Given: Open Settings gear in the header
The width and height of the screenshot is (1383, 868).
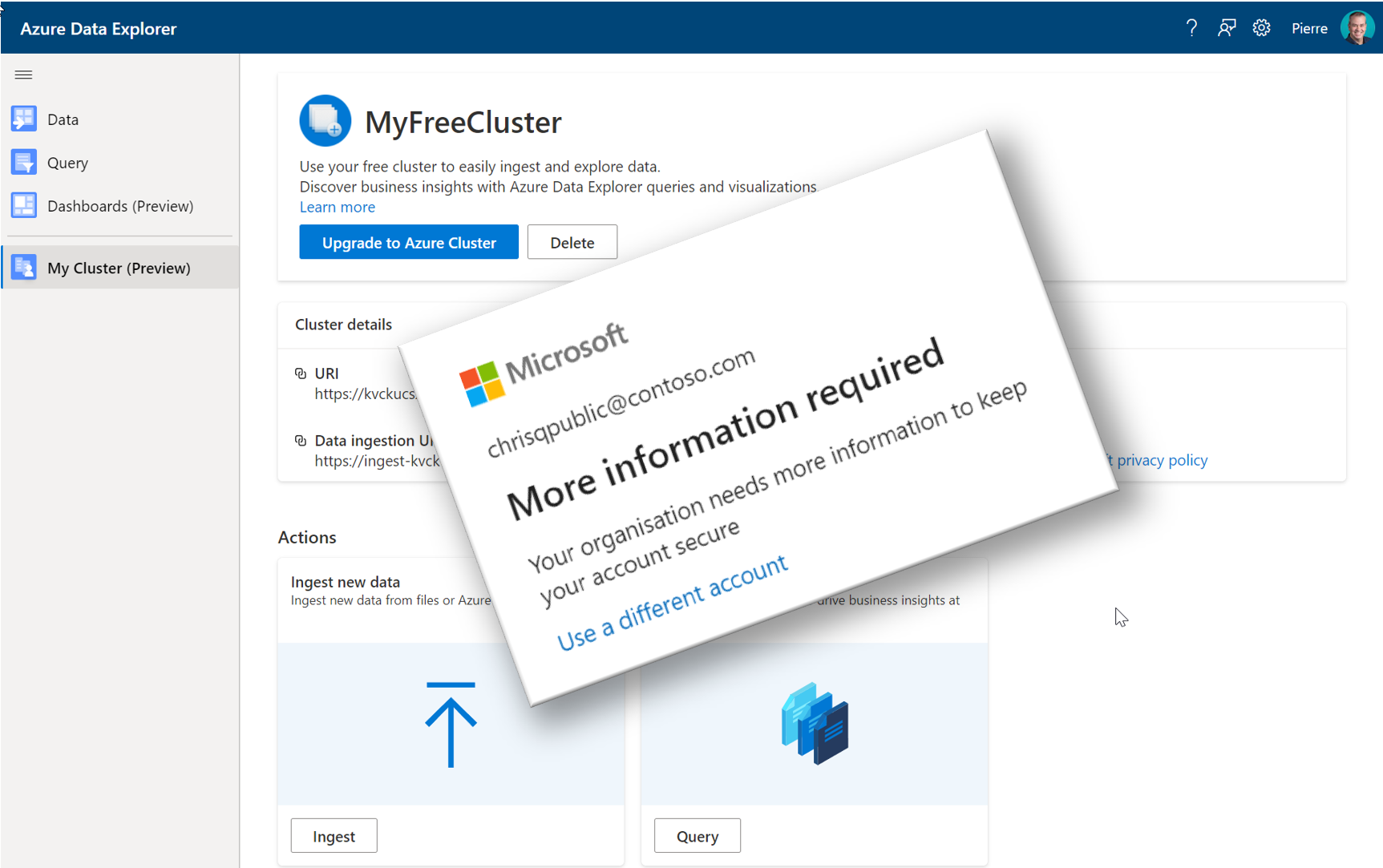Looking at the screenshot, I should (x=1262, y=28).
